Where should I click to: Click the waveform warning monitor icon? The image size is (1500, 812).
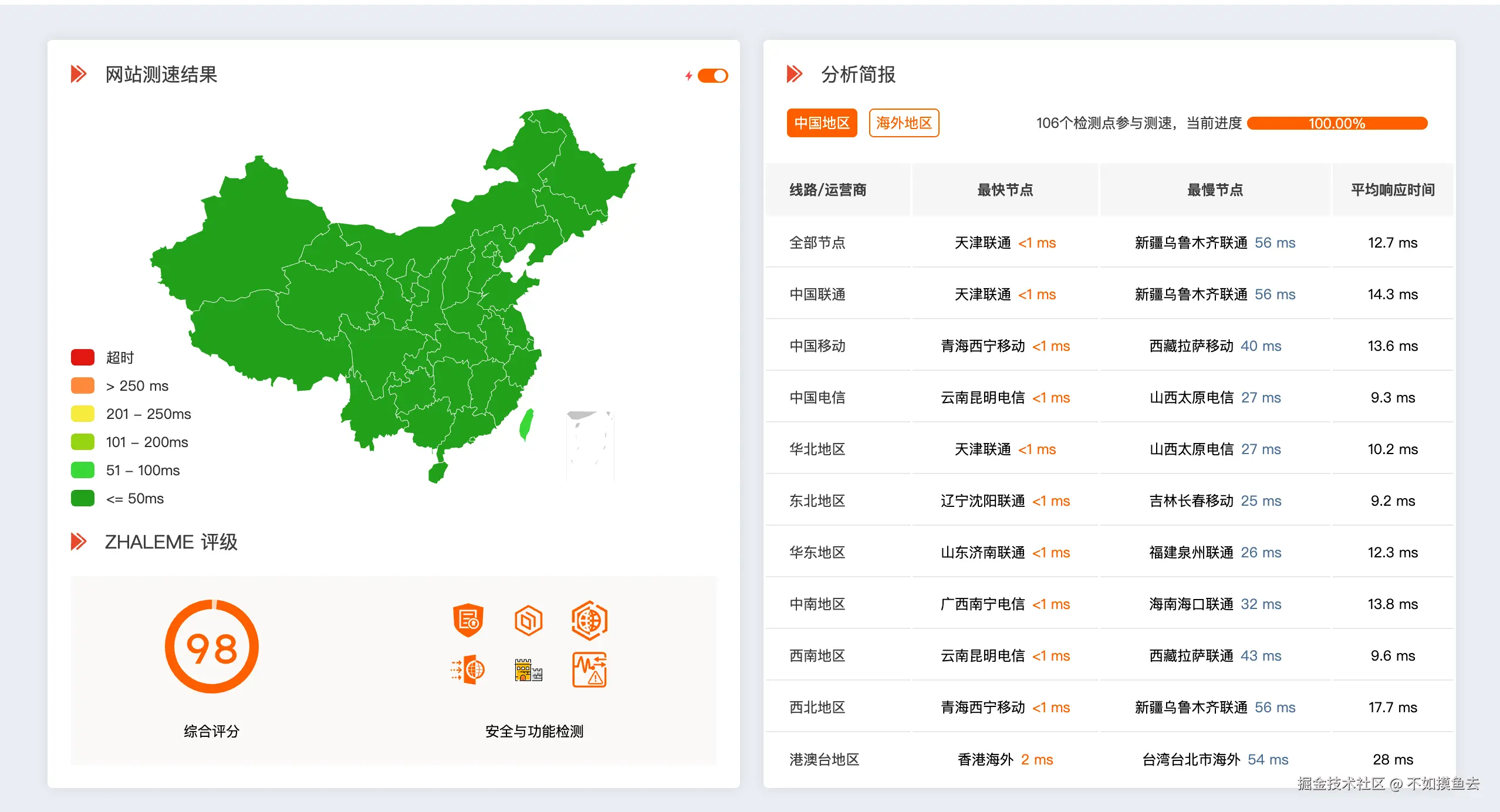pyautogui.click(x=589, y=669)
